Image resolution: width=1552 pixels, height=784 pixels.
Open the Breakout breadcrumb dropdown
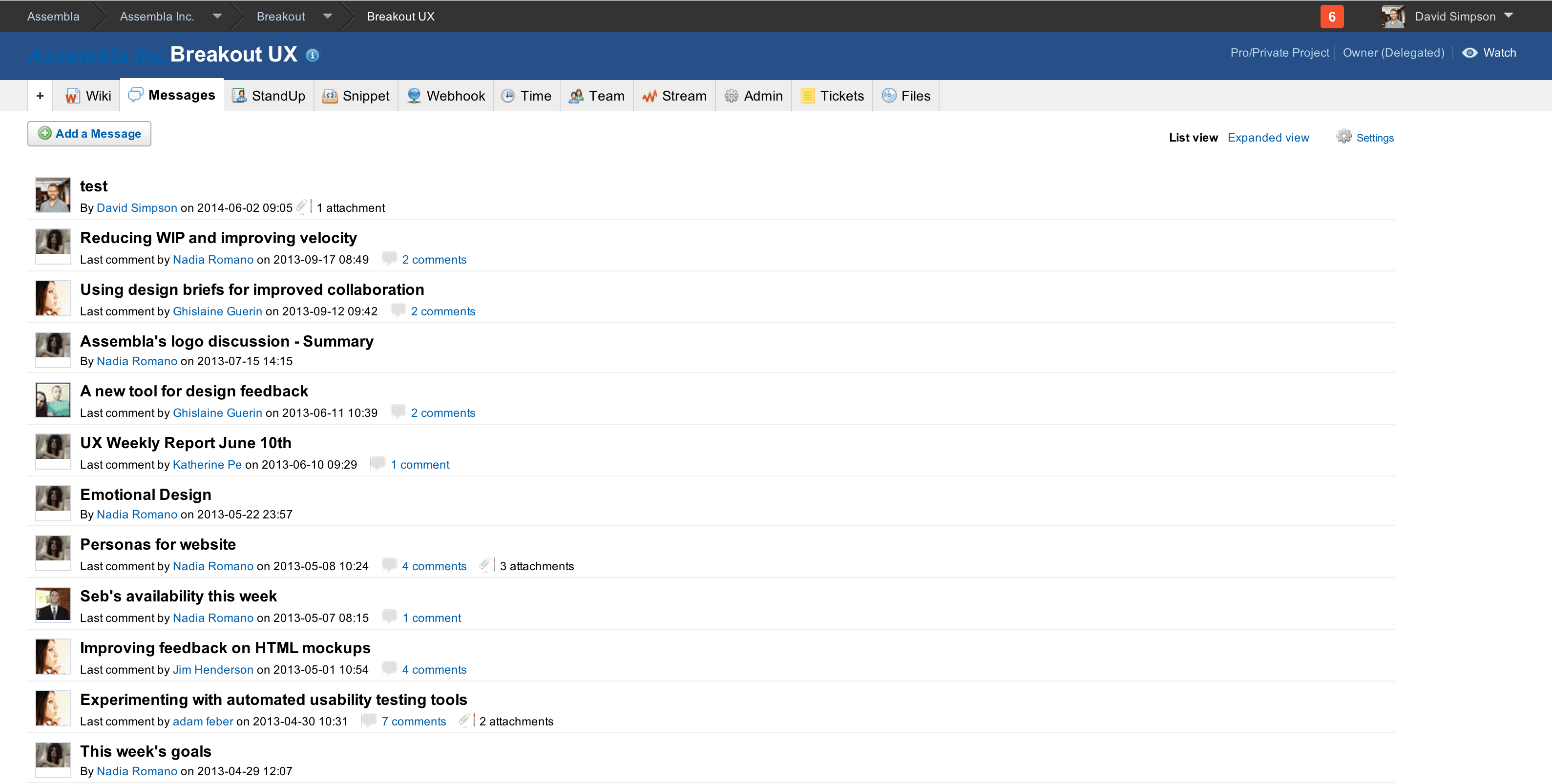point(327,16)
